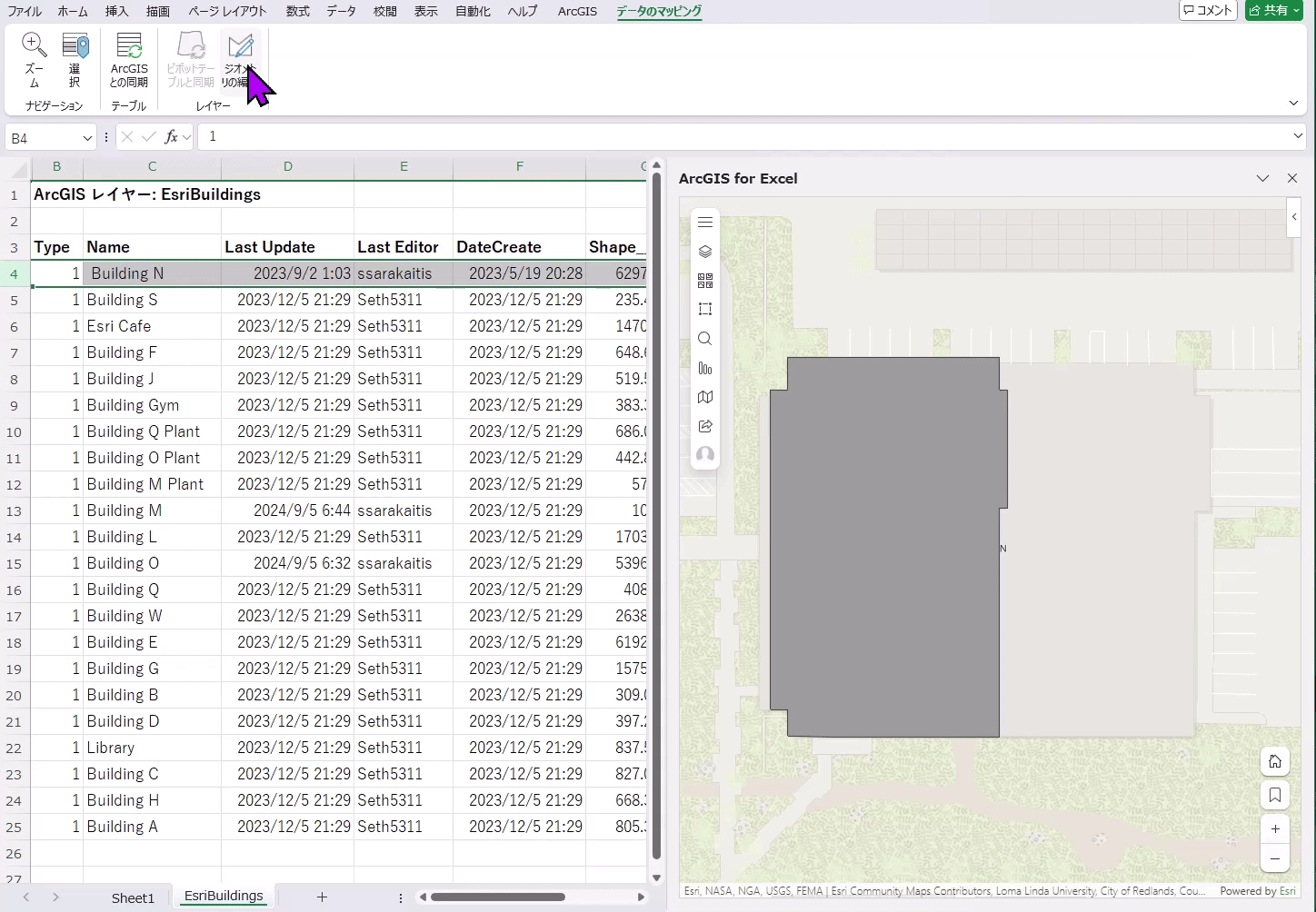Collapse the map side panel arrow
This screenshot has height=912, width=1316.
(x=1294, y=217)
